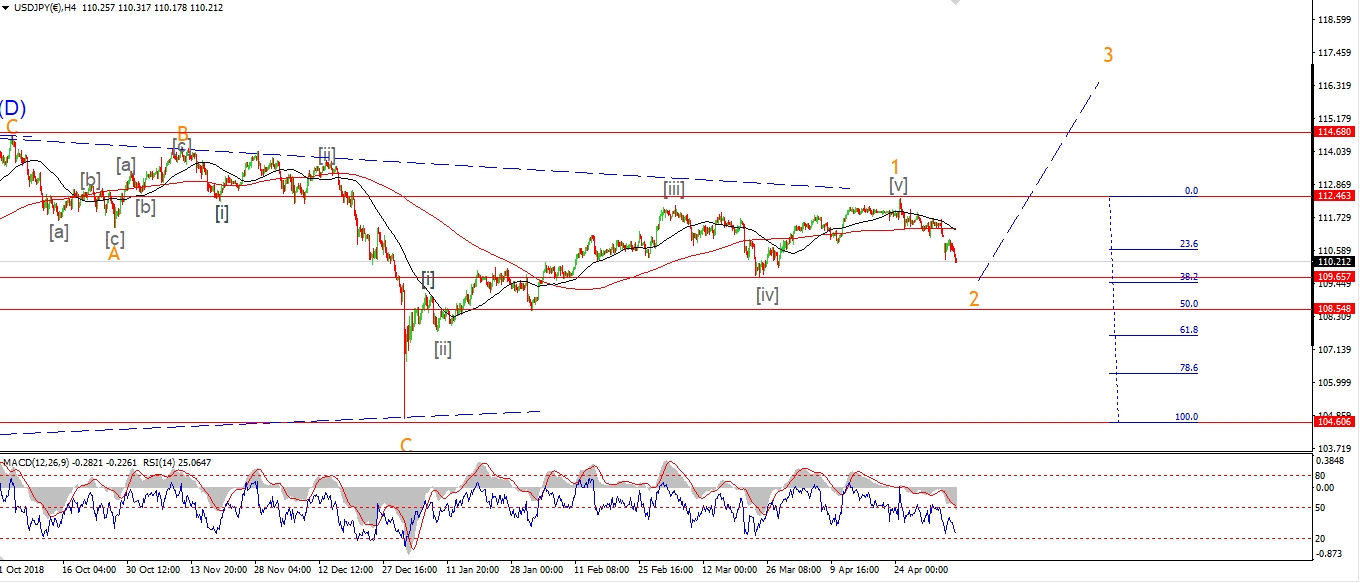Viewport: 1360px width, 583px height.
Task: Click the orange A wave label
Action: [114, 255]
